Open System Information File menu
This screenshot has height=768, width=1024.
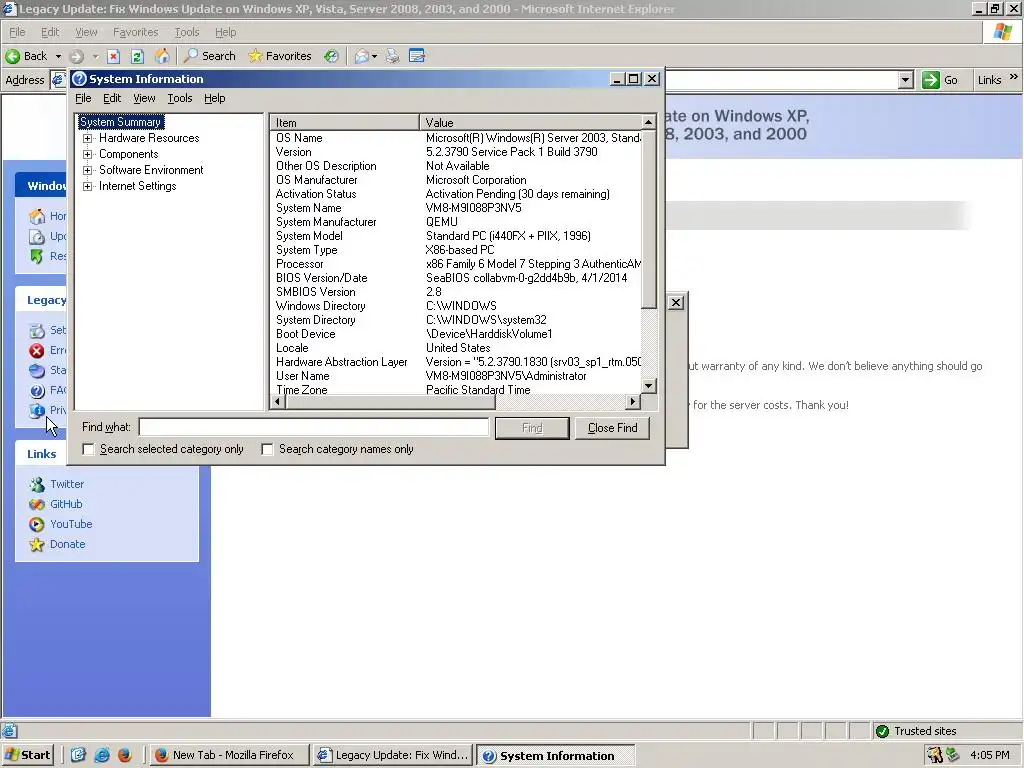83,98
